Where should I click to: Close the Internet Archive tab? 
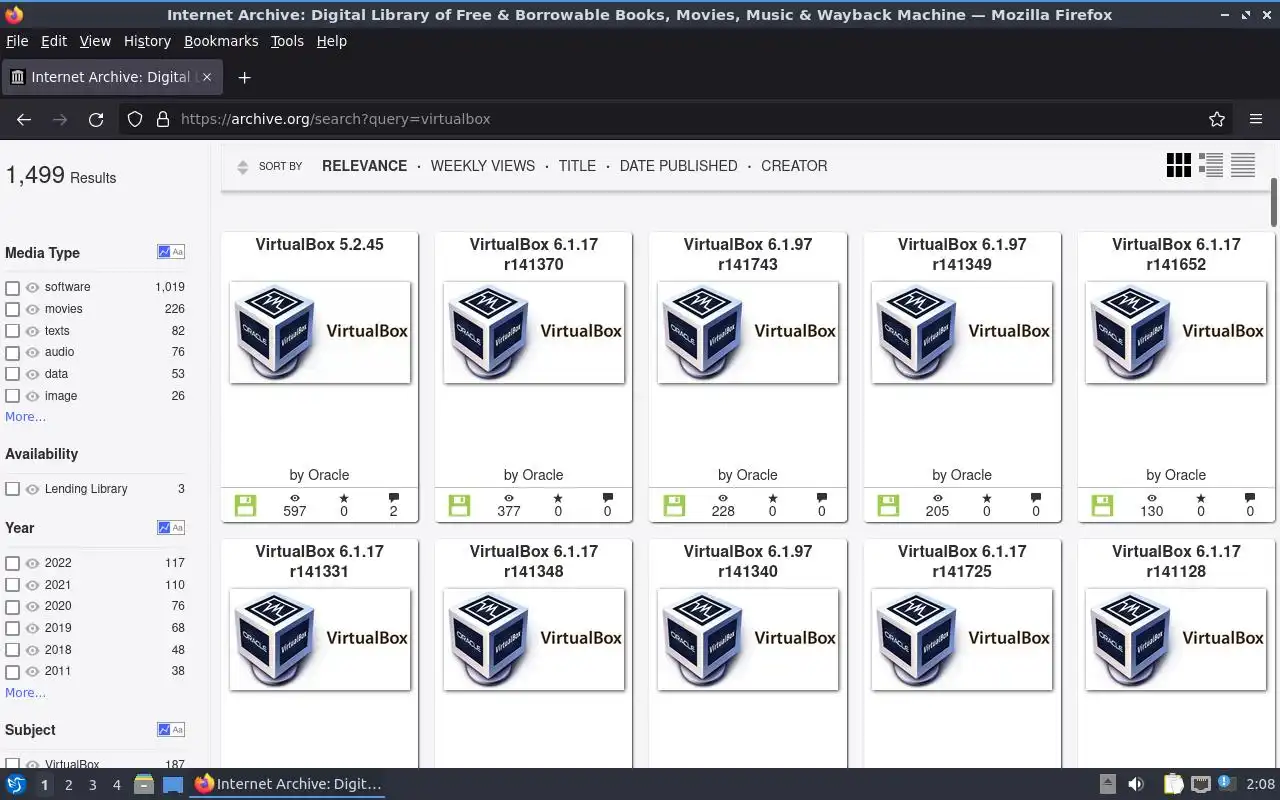pyautogui.click(x=207, y=77)
